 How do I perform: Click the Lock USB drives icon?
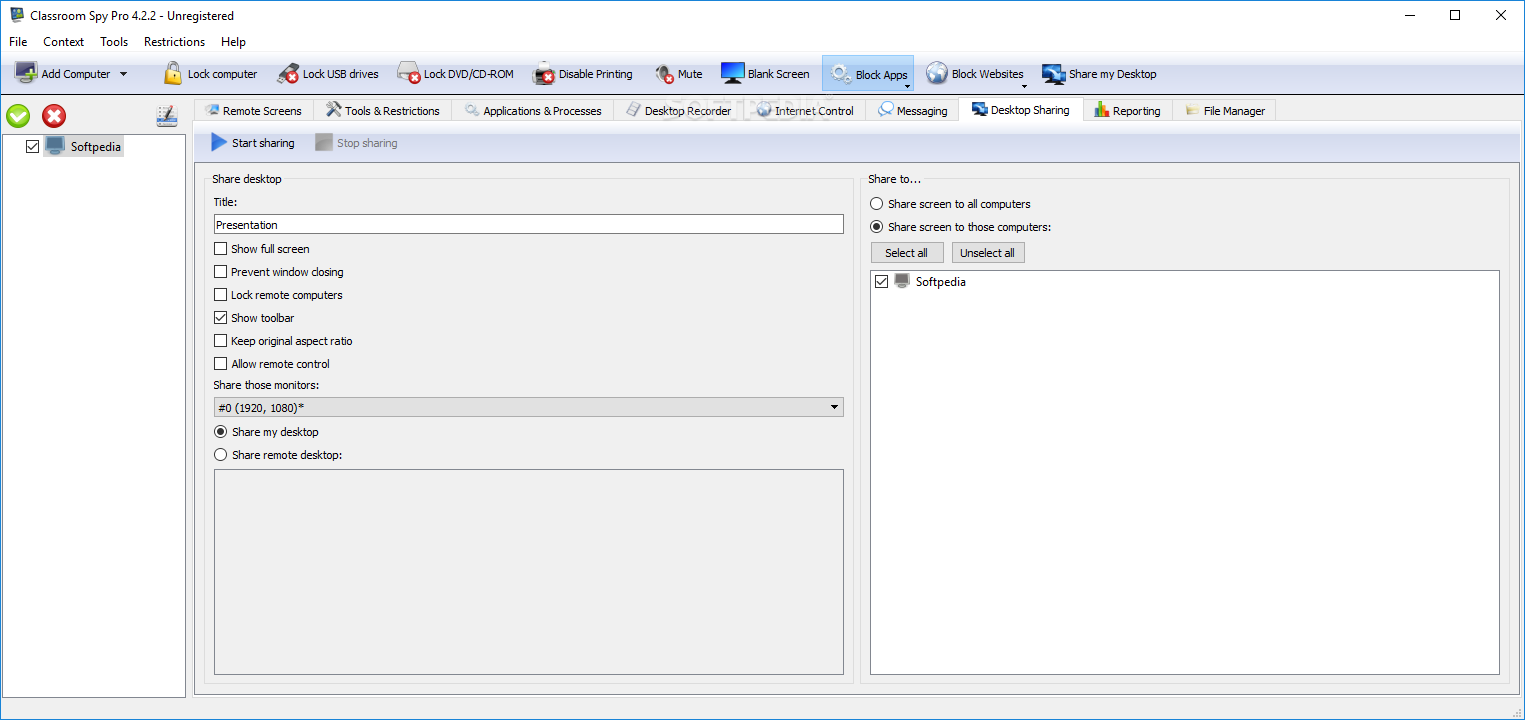coord(288,73)
